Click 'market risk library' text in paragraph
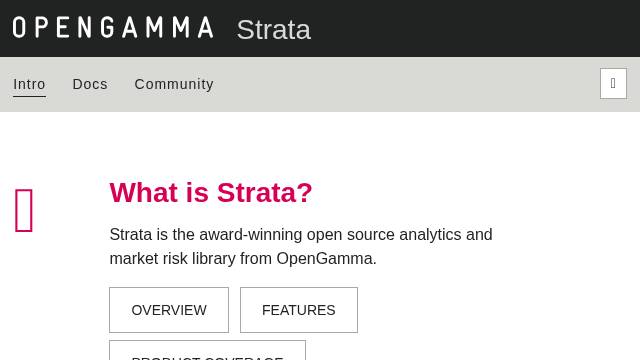 tap(173, 259)
